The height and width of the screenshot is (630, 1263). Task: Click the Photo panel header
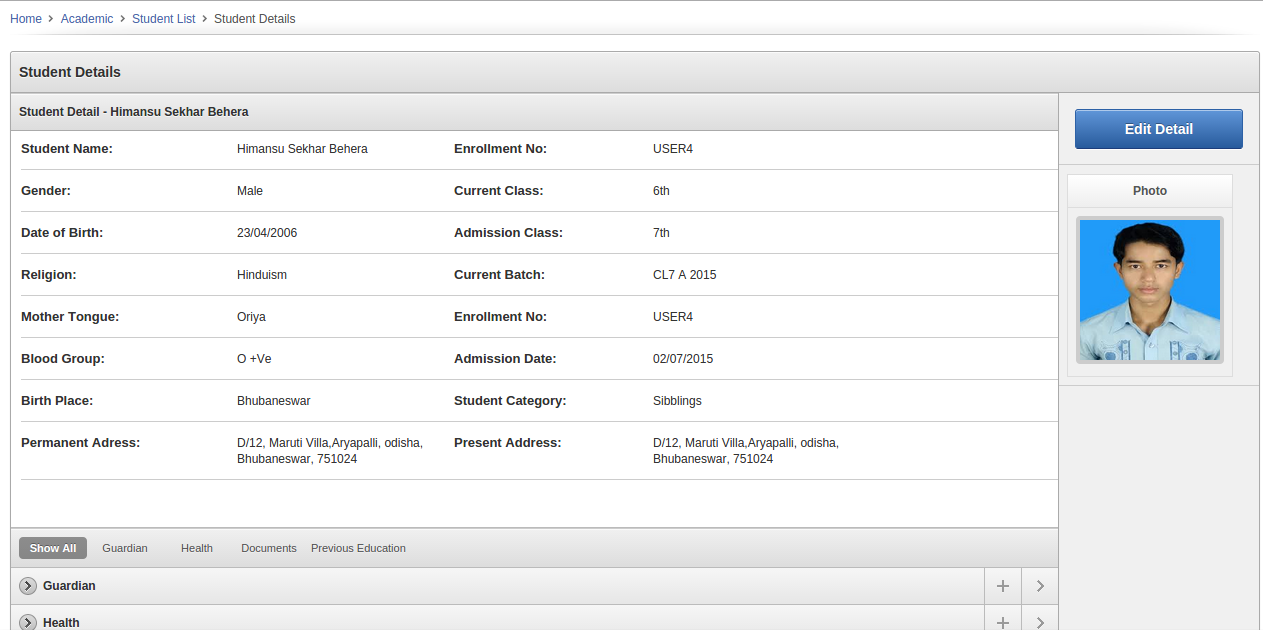(1149, 191)
